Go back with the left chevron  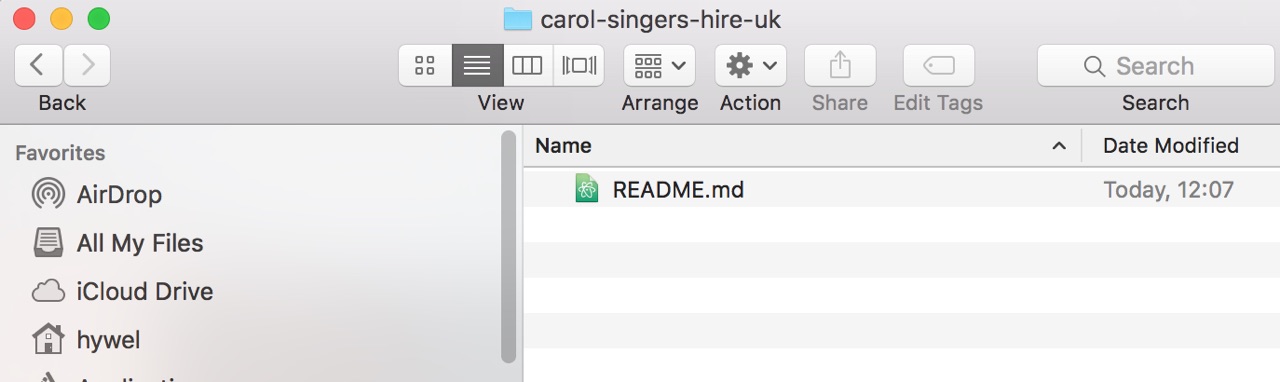pos(38,66)
